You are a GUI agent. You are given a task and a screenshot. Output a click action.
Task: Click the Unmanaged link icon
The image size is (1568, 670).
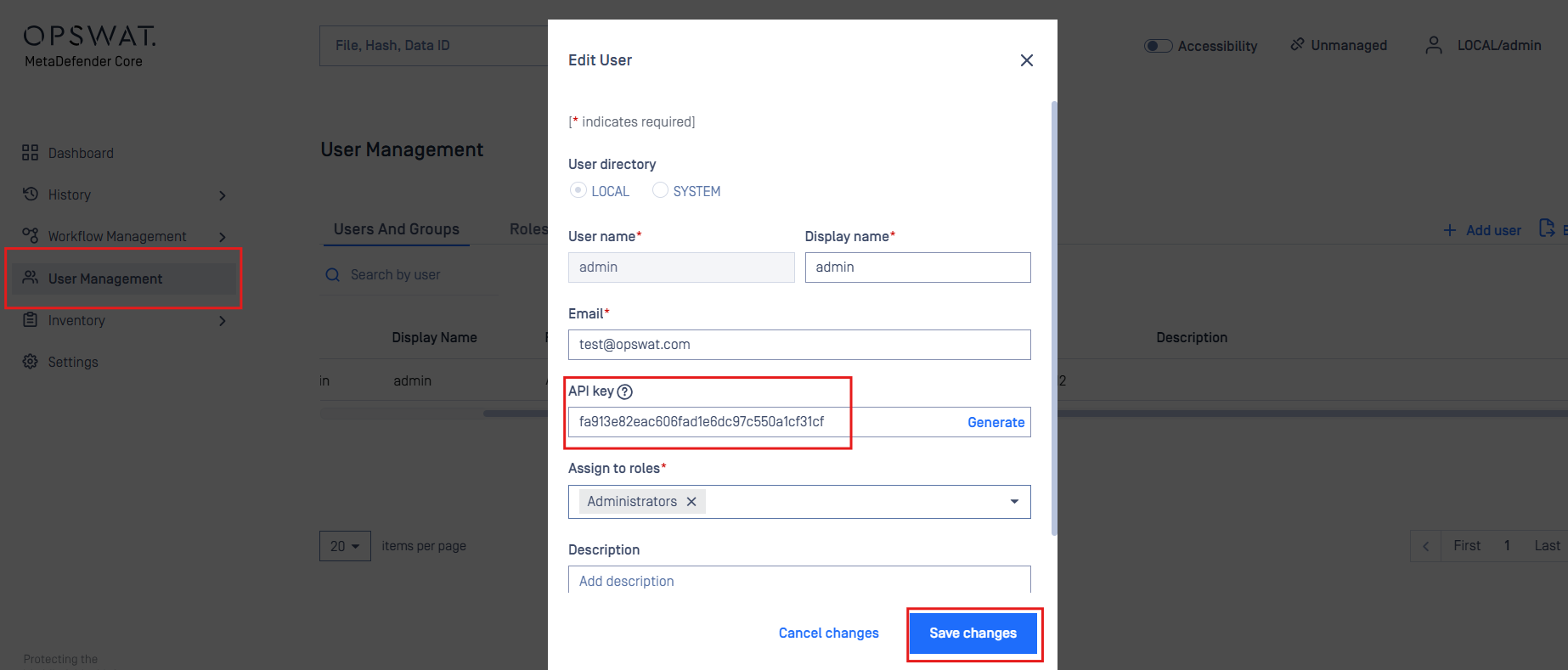[x=1297, y=44]
